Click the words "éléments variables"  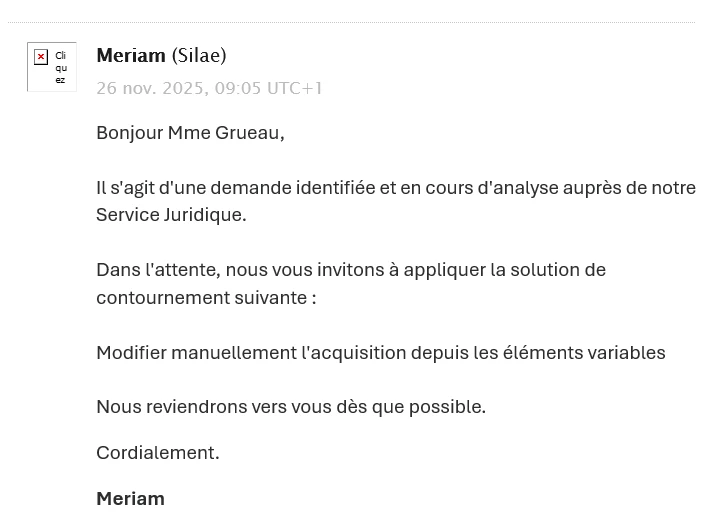[597, 353]
